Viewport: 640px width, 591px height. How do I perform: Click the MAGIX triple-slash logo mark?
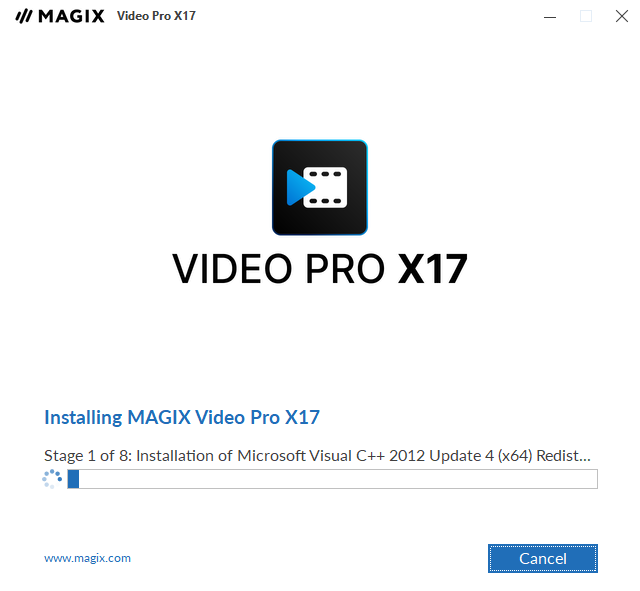click(24, 16)
